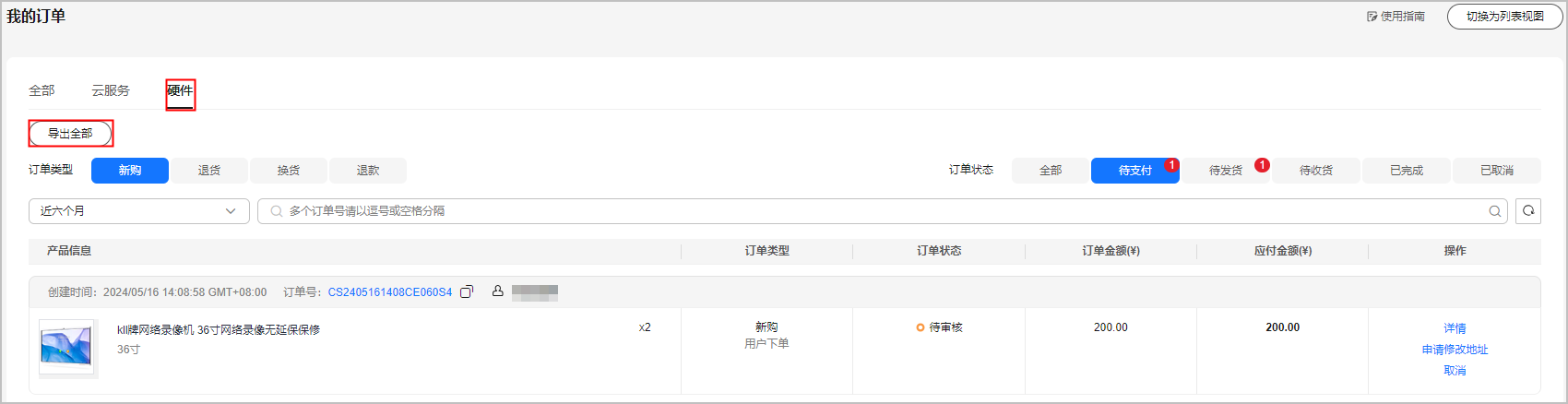The height and width of the screenshot is (404, 1568).
Task: Filter orders by 待发货 status
Action: 1226,171
